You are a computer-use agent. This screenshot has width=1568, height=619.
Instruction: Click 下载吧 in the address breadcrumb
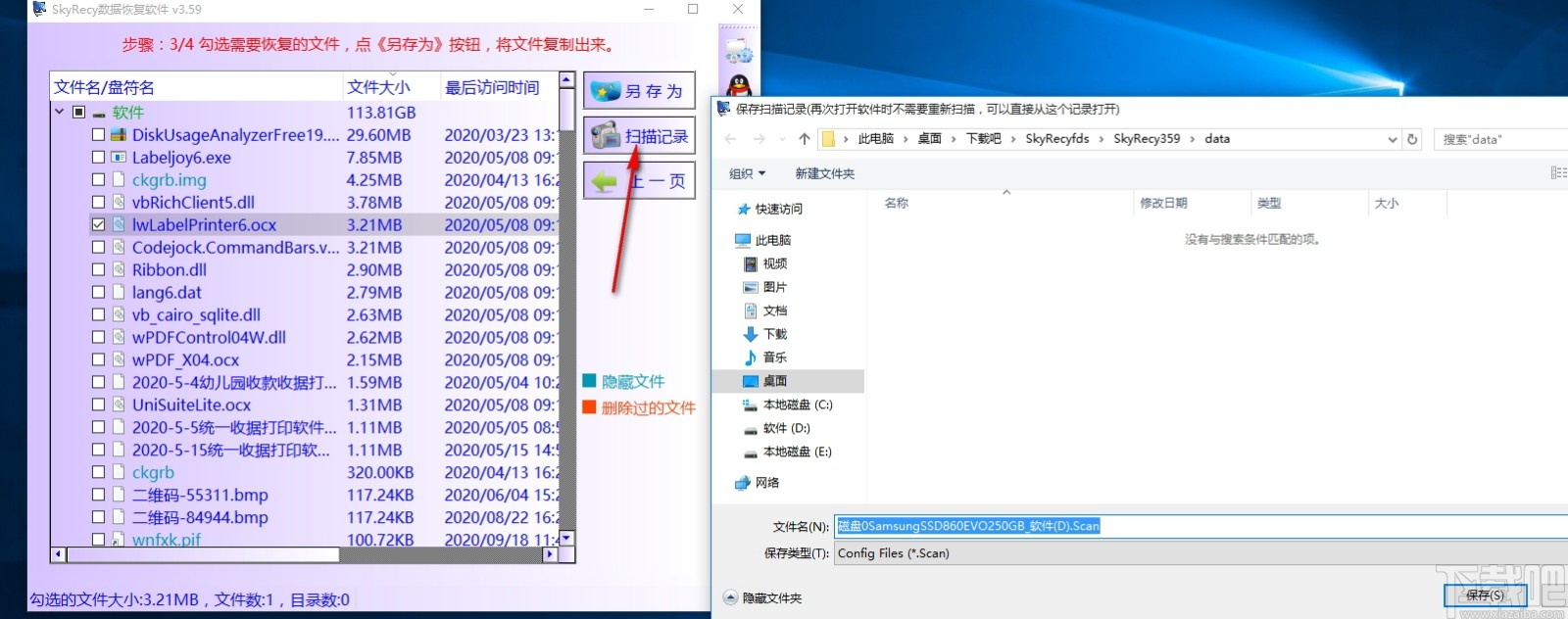point(983,139)
